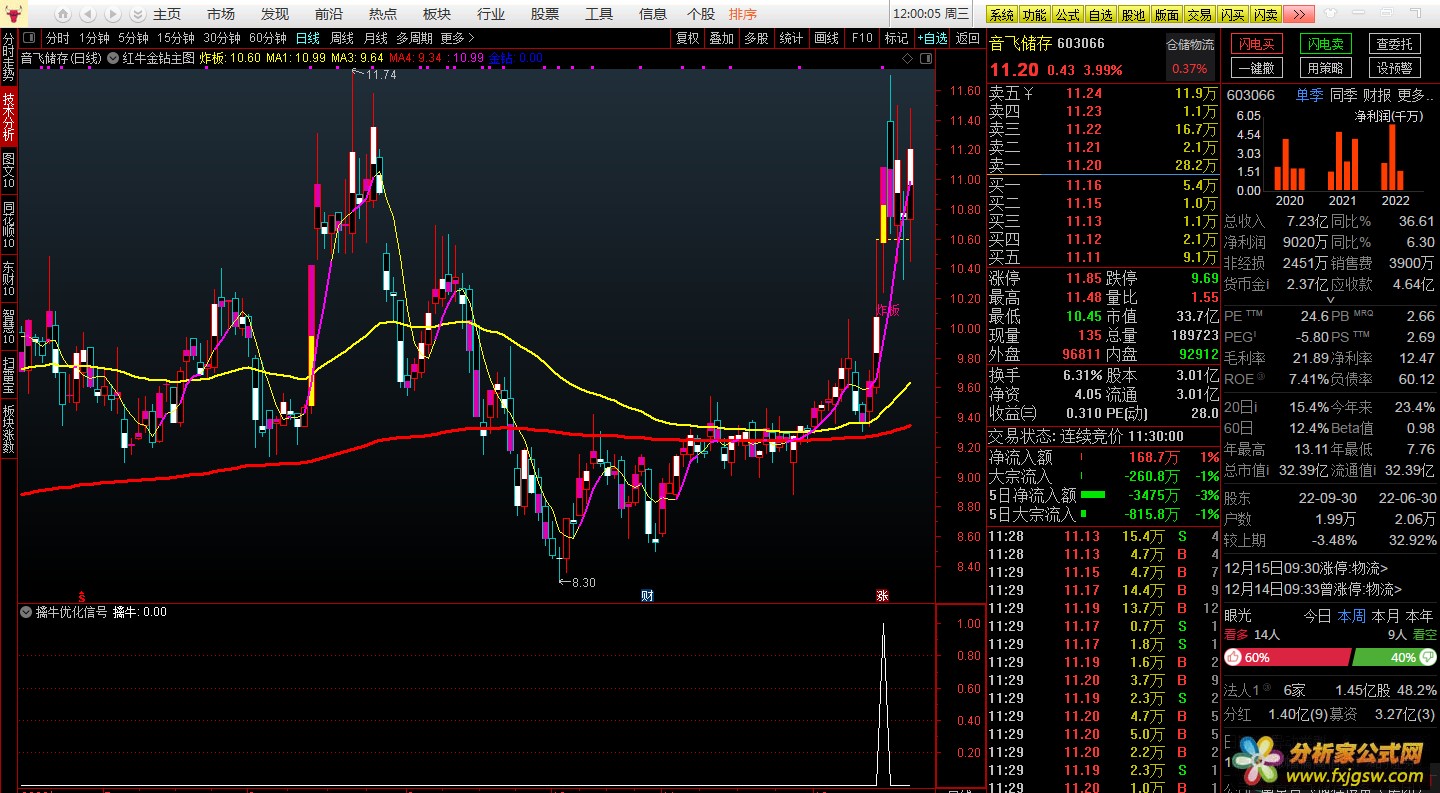
Task: Click the thumbs-down bearish vote icon
Action: pos(1426,657)
